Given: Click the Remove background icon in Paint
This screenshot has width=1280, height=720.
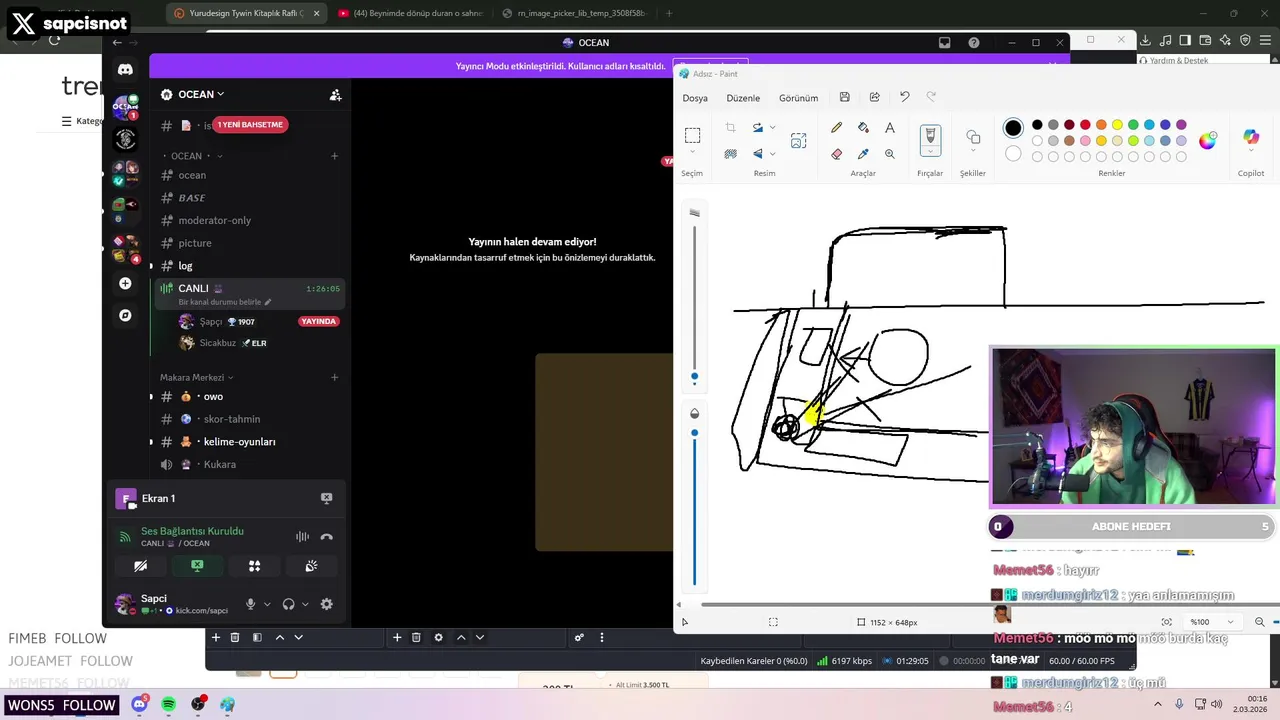Looking at the screenshot, I should [730, 154].
